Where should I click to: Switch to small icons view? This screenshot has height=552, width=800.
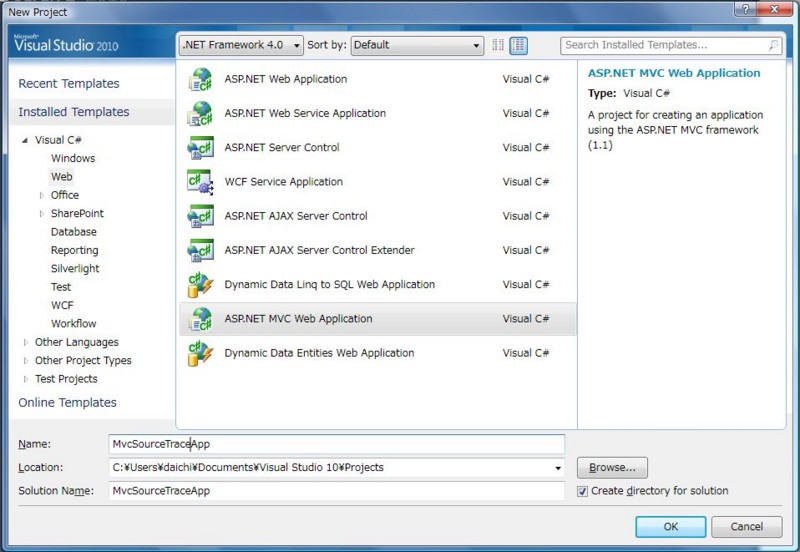pyautogui.click(x=498, y=45)
